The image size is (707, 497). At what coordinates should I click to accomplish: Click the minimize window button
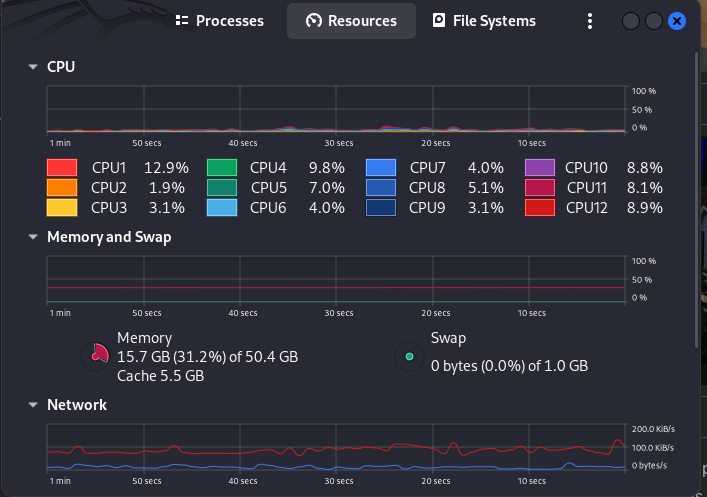coord(630,21)
